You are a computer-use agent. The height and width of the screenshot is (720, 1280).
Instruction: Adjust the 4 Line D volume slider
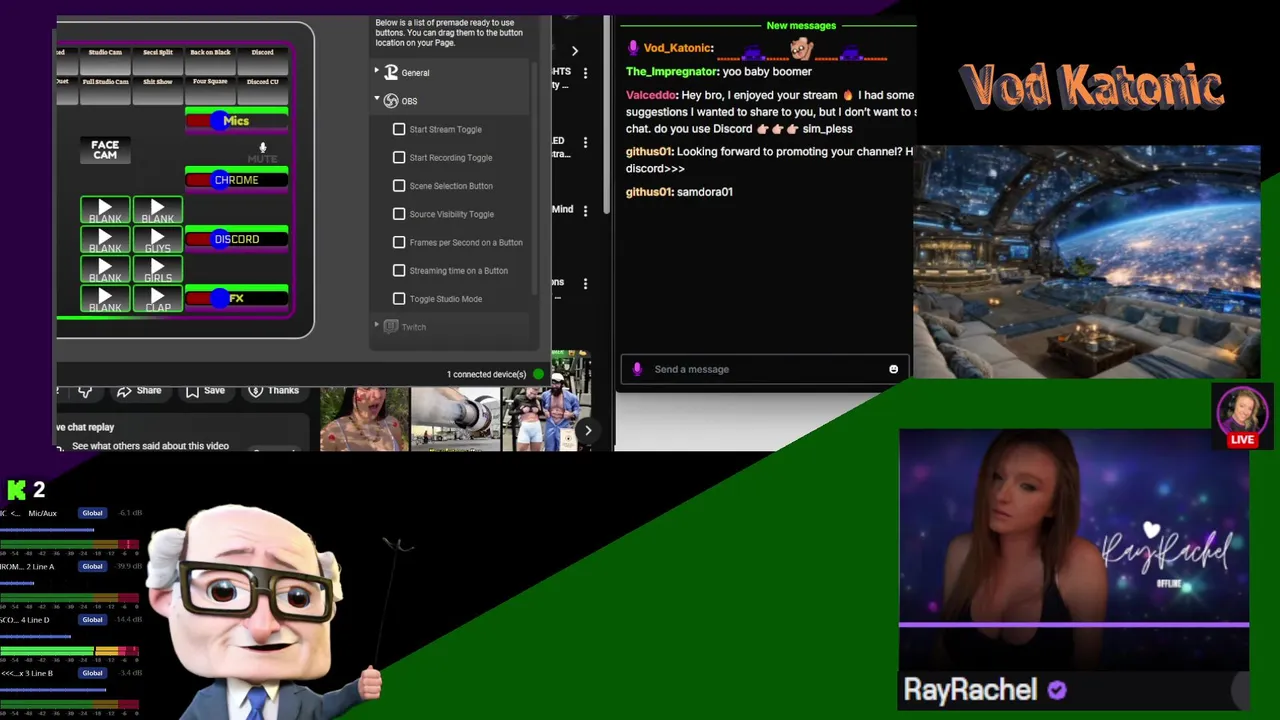[36, 636]
